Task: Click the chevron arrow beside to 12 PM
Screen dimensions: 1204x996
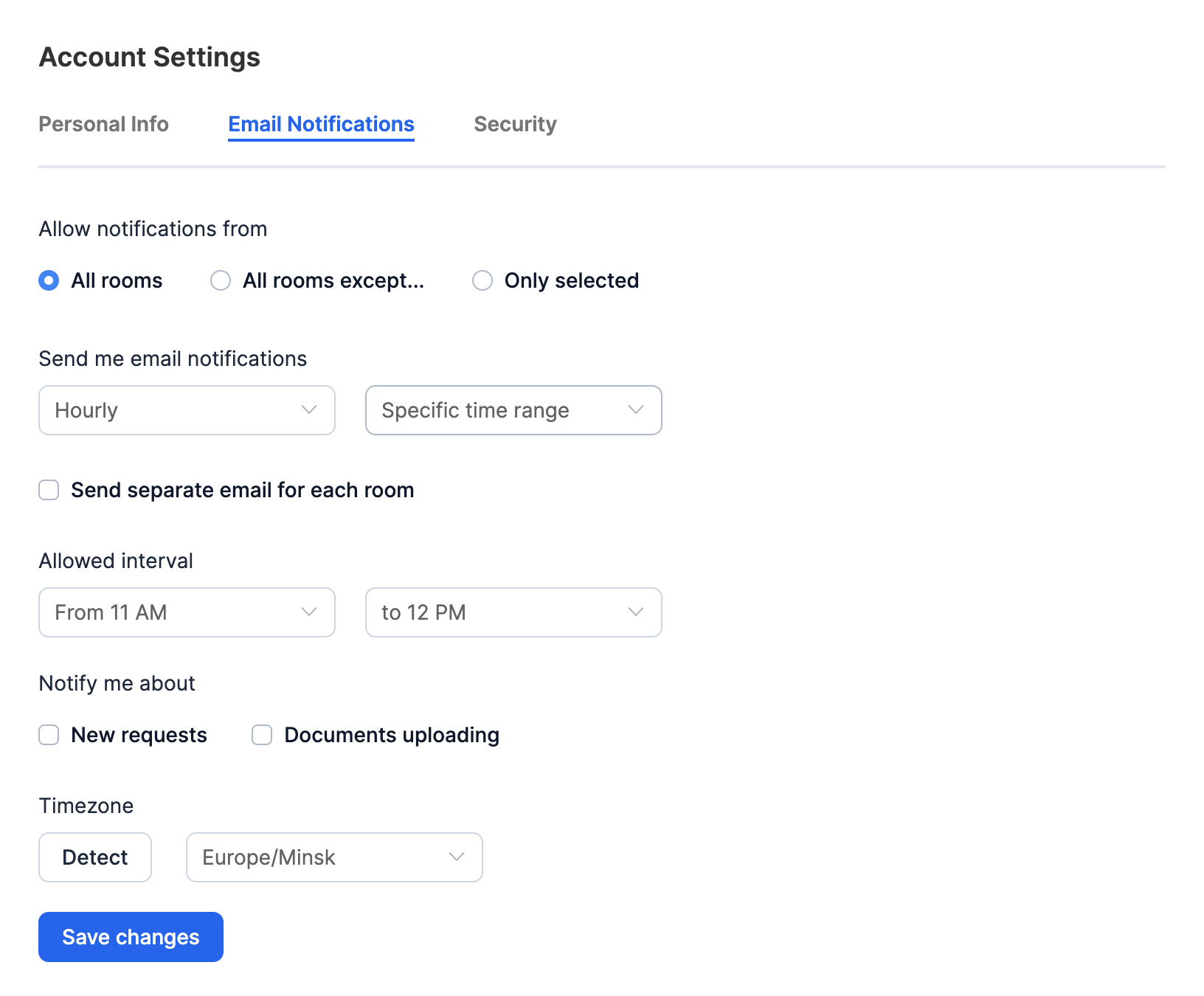Action: click(x=636, y=612)
